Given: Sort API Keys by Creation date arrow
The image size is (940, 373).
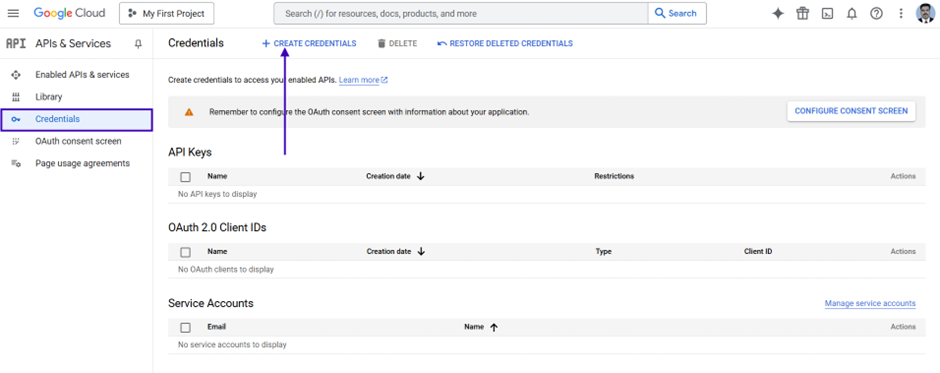Looking at the screenshot, I should [x=420, y=176].
